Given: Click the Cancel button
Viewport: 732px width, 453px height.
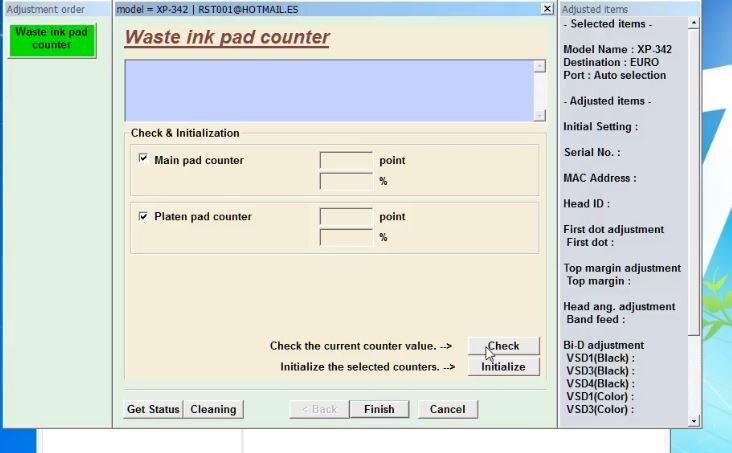Looking at the screenshot, I should (448, 409).
